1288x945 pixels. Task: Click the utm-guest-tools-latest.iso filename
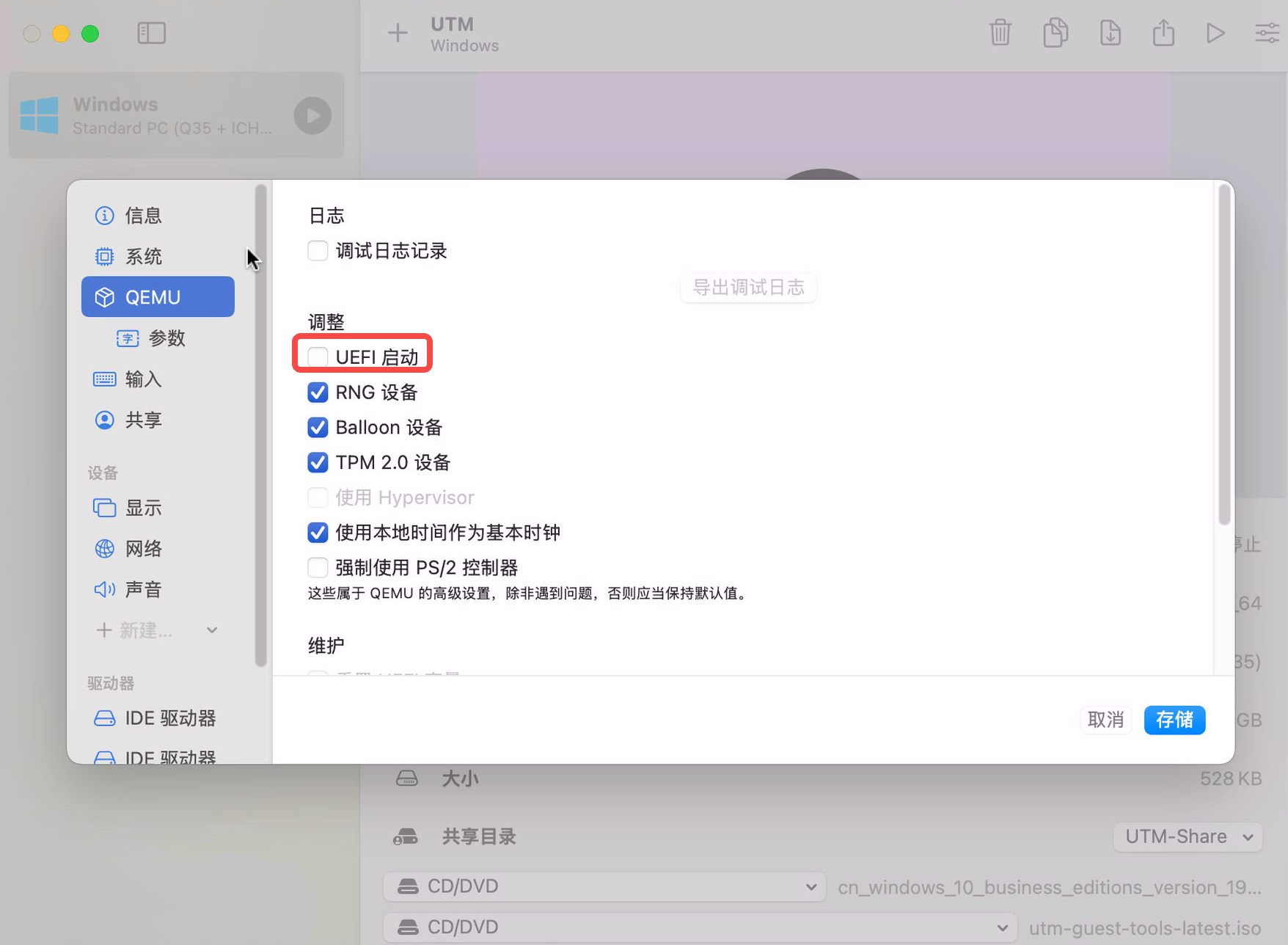(1145, 928)
